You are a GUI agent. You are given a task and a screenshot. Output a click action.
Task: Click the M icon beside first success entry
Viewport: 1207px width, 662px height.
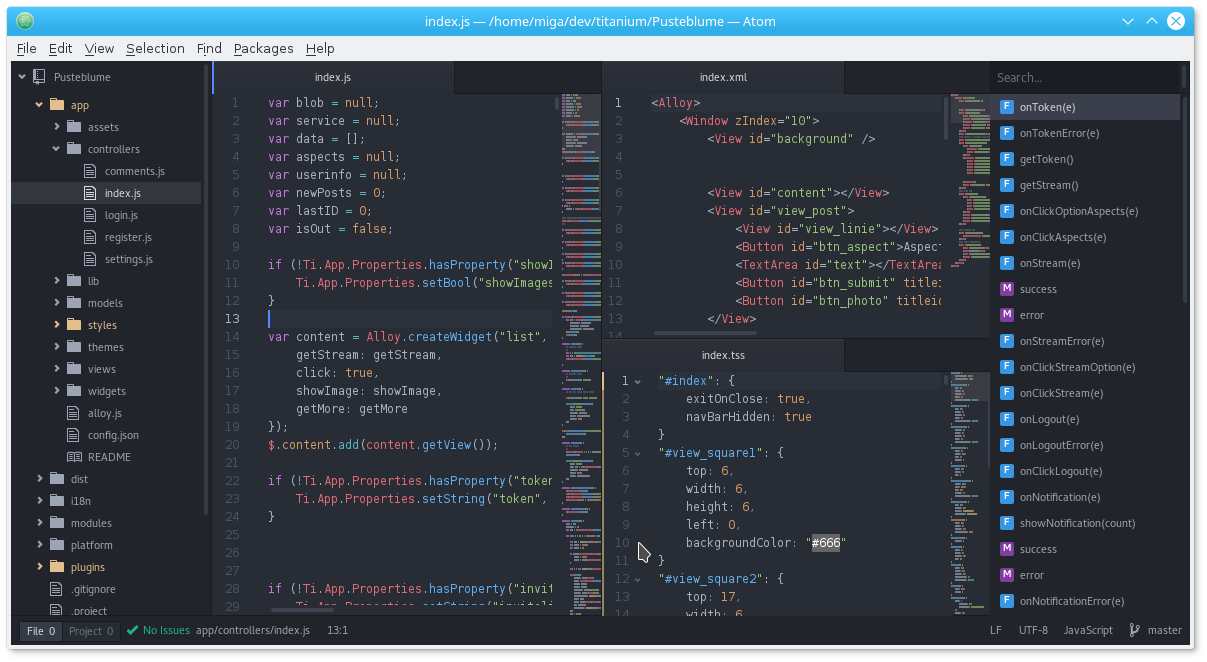[x=1007, y=289]
